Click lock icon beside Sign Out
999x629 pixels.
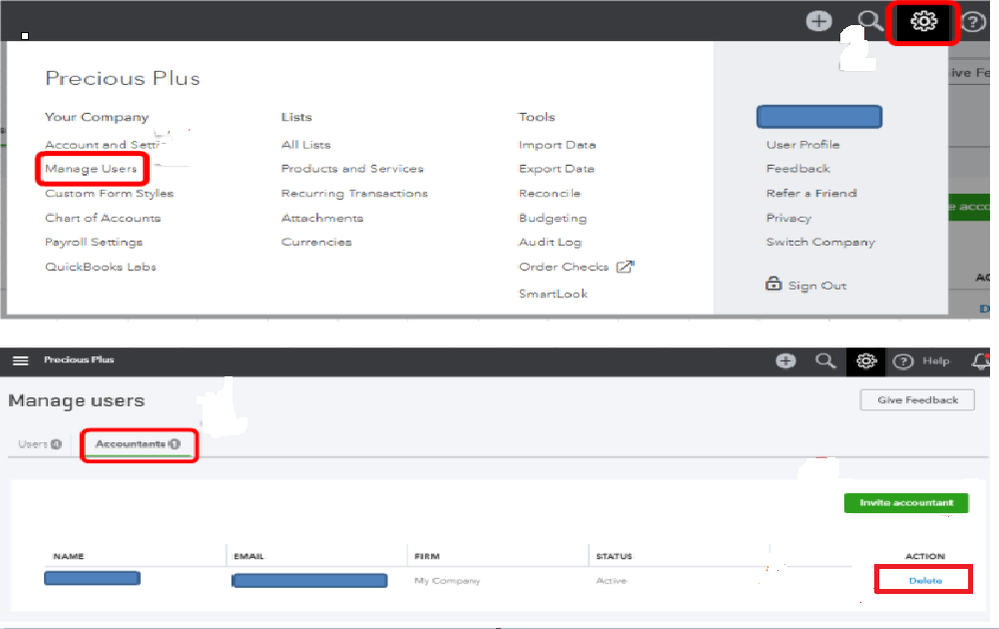pos(773,284)
